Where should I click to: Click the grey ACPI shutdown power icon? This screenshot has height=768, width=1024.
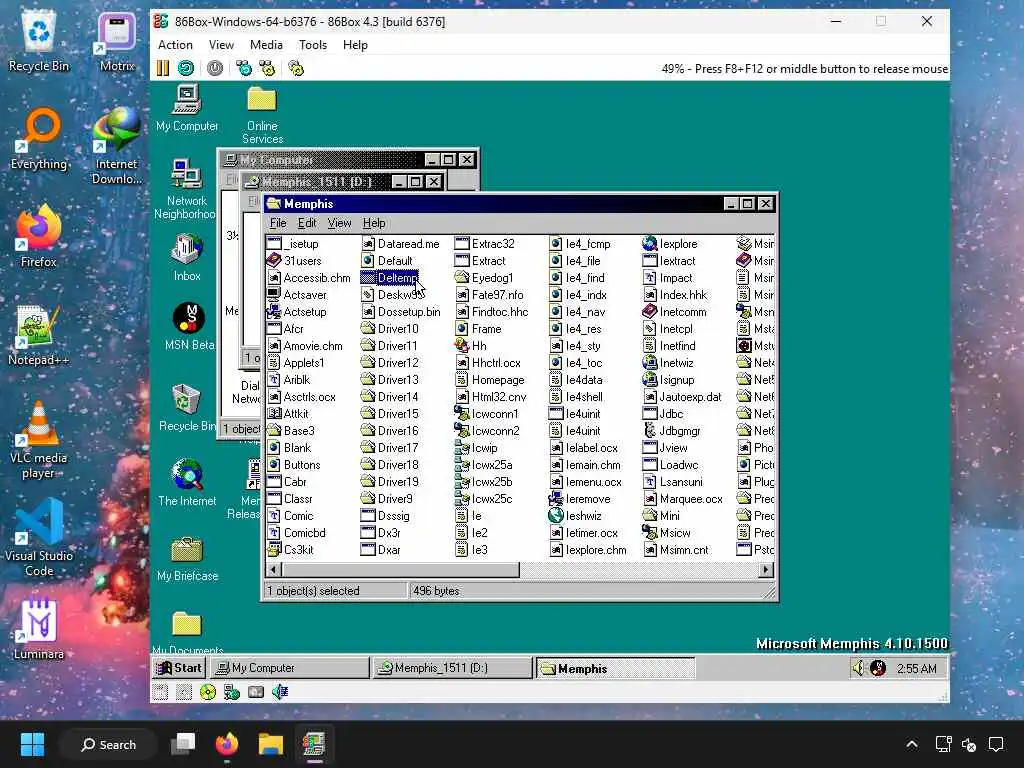(x=215, y=68)
